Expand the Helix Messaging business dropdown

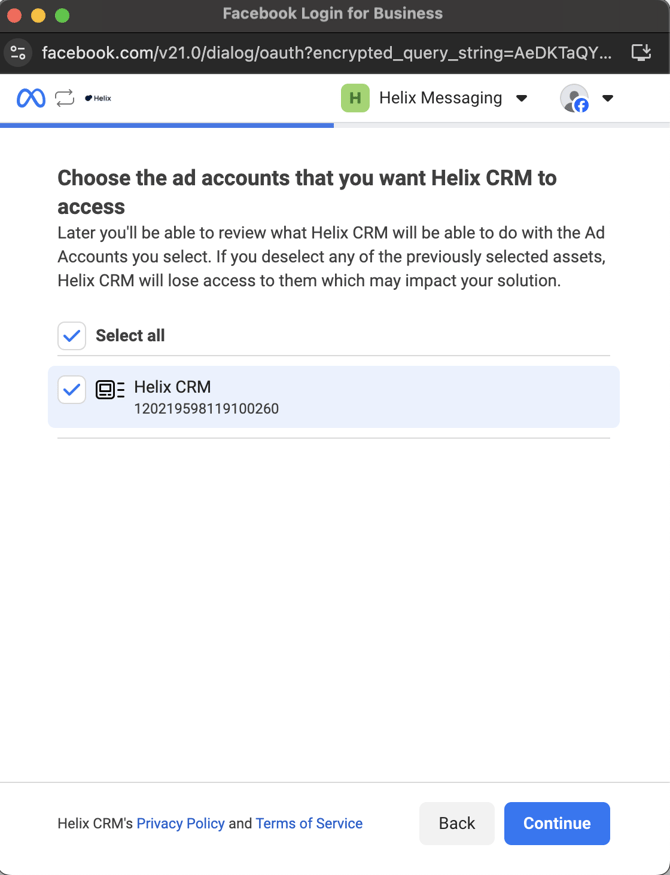pyautogui.click(x=521, y=98)
